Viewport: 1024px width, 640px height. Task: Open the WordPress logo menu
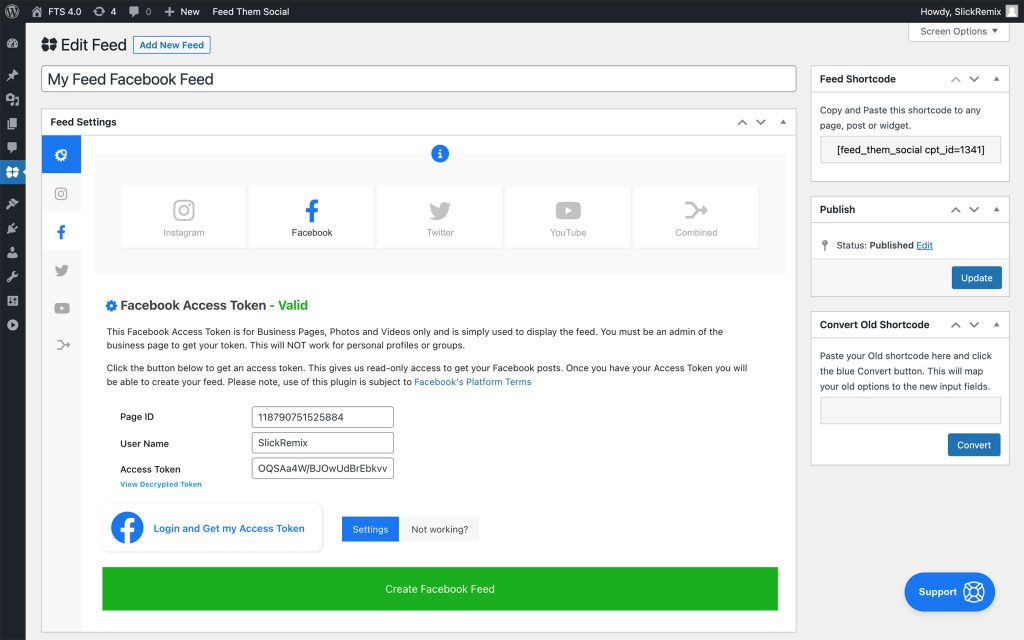tap(12, 11)
